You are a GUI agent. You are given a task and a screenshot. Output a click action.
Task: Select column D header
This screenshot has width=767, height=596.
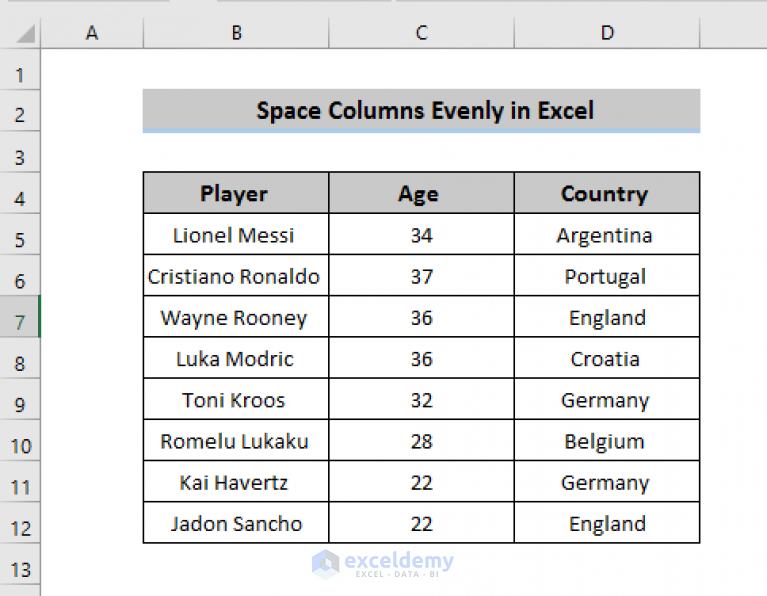point(607,33)
